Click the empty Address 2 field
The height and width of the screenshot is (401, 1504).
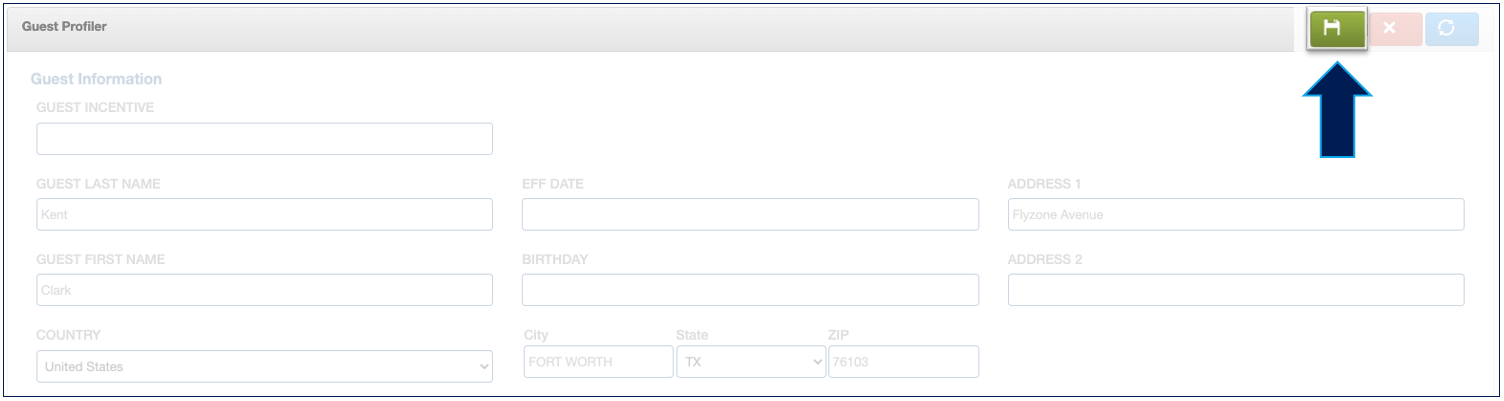1236,290
